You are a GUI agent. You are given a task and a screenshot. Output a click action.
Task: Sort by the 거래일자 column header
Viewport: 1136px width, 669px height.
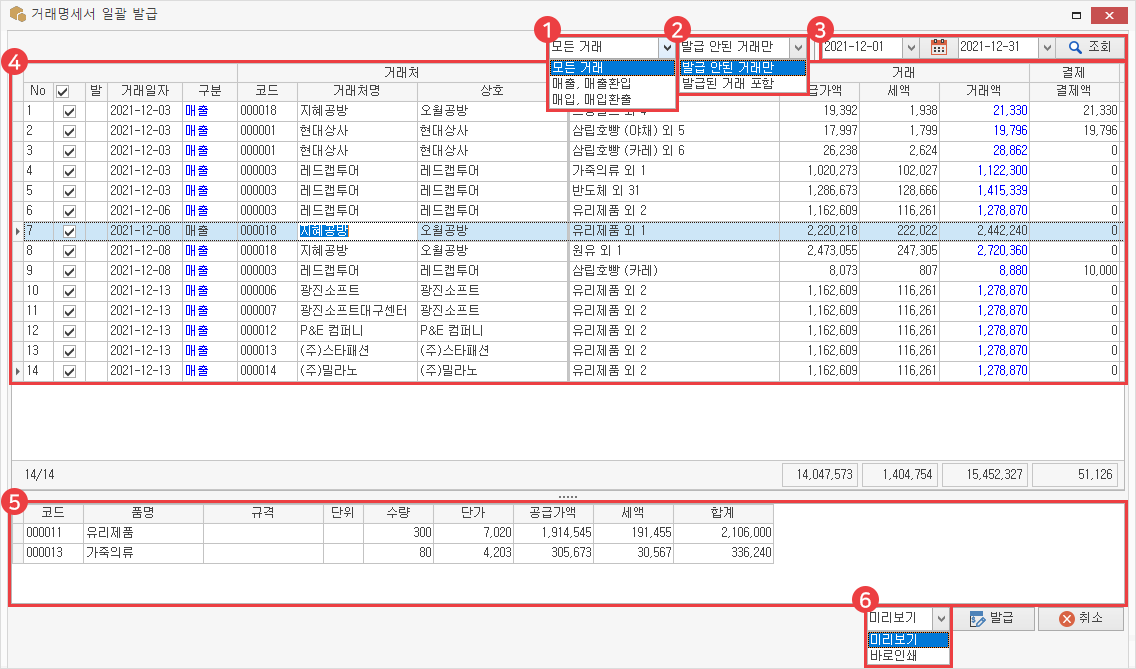pyautogui.click(x=144, y=91)
